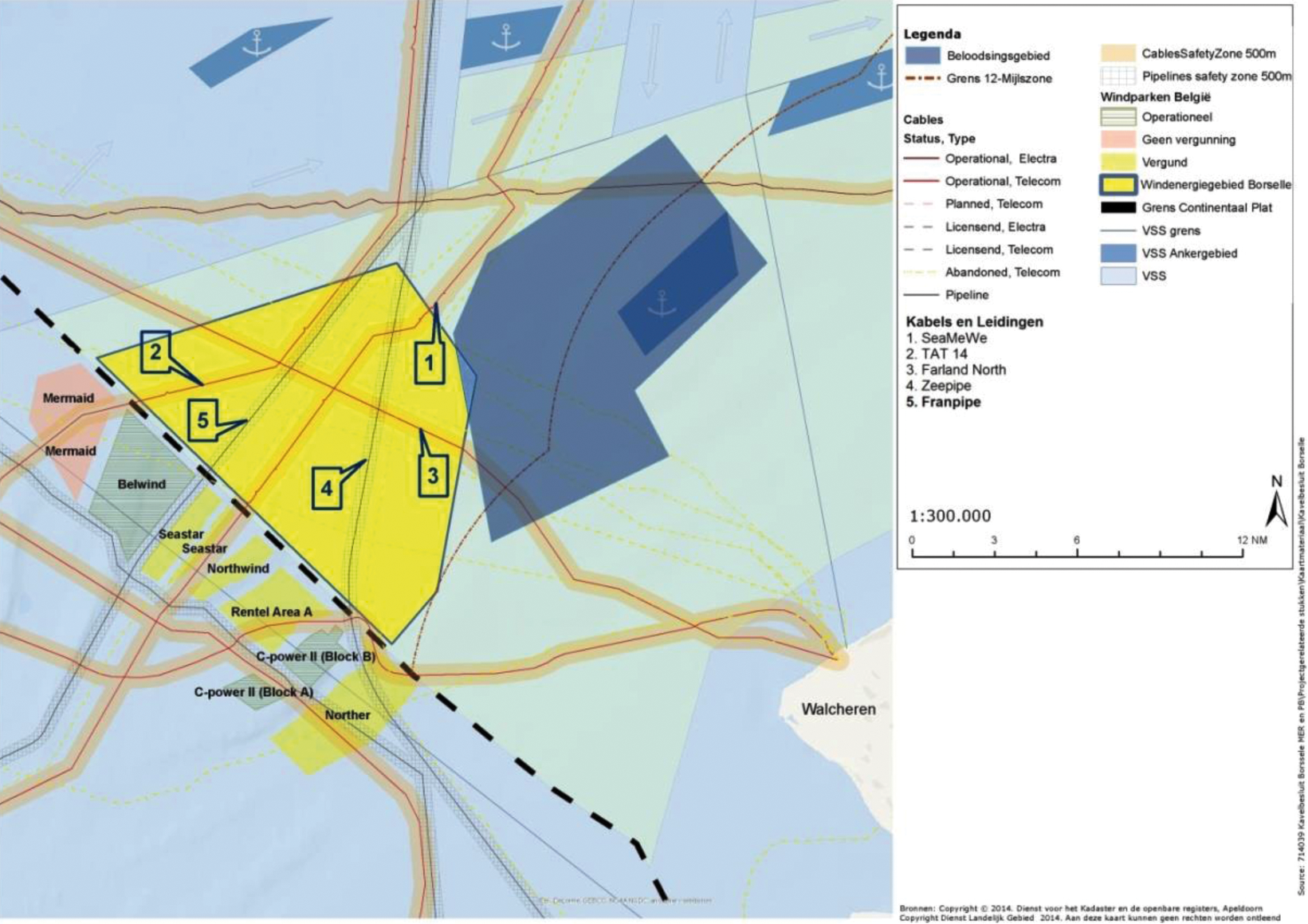Image resolution: width=1308 pixels, height=924 pixels.
Task: Click the 'Rentel Area A' label
Action: tap(272, 611)
